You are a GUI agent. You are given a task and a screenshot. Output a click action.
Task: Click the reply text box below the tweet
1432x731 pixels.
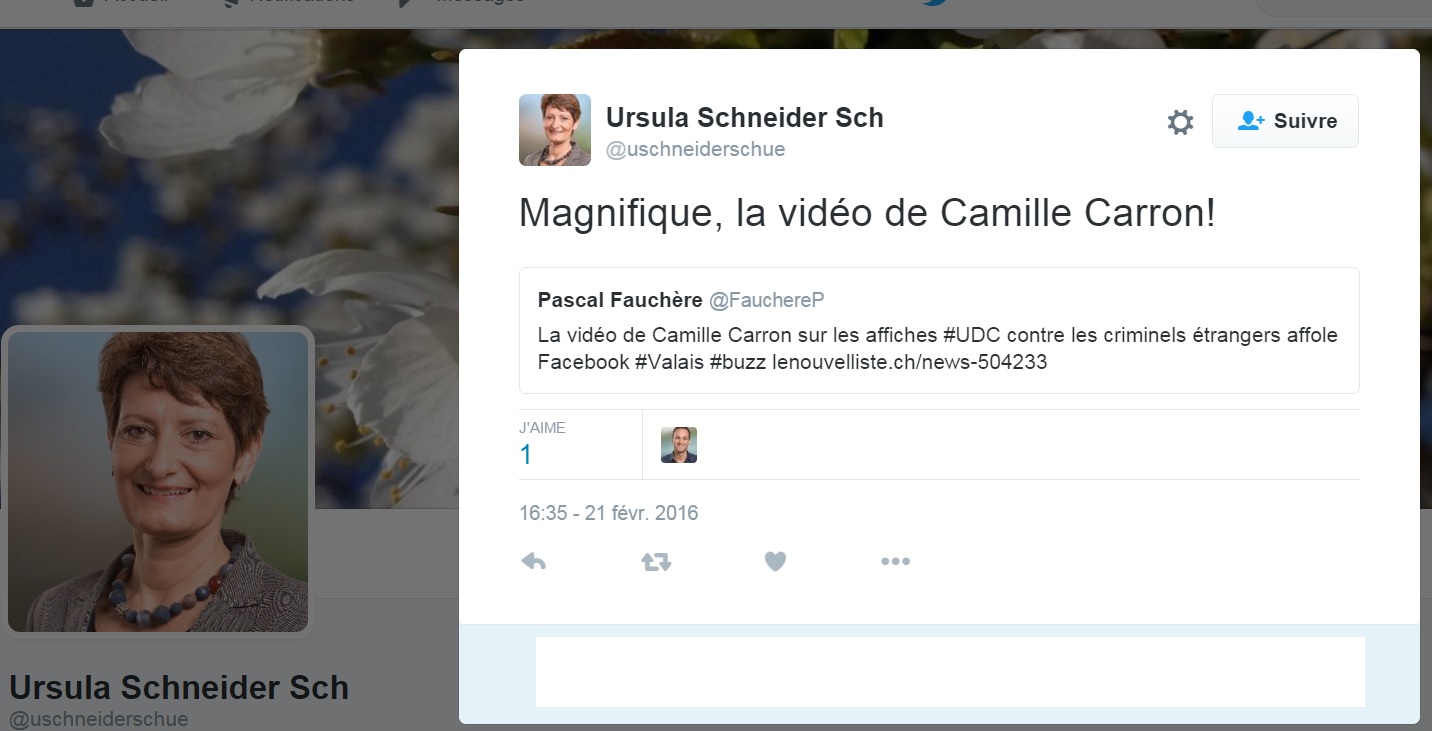click(x=950, y=672)
